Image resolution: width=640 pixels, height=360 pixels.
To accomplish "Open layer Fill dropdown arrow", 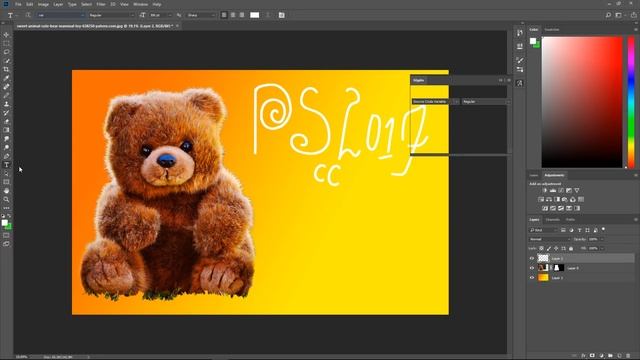I will coord(602,248).
